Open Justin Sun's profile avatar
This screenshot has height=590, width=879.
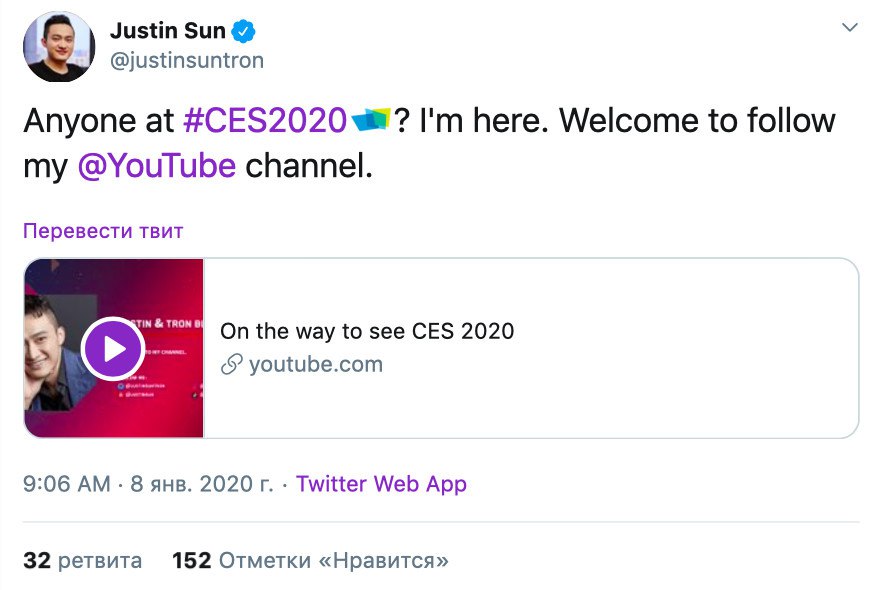coord(59,47)
